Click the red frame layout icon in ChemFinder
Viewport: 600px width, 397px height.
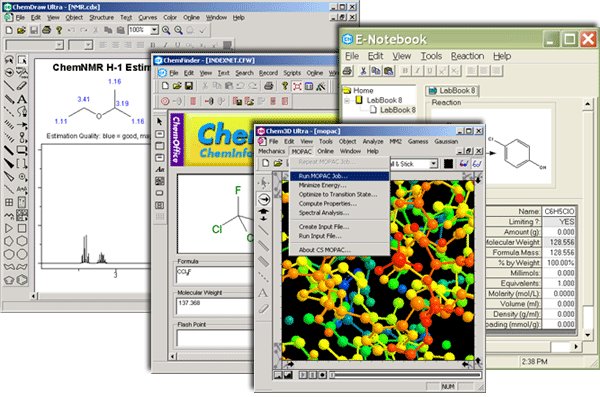(x=297, y=86)
